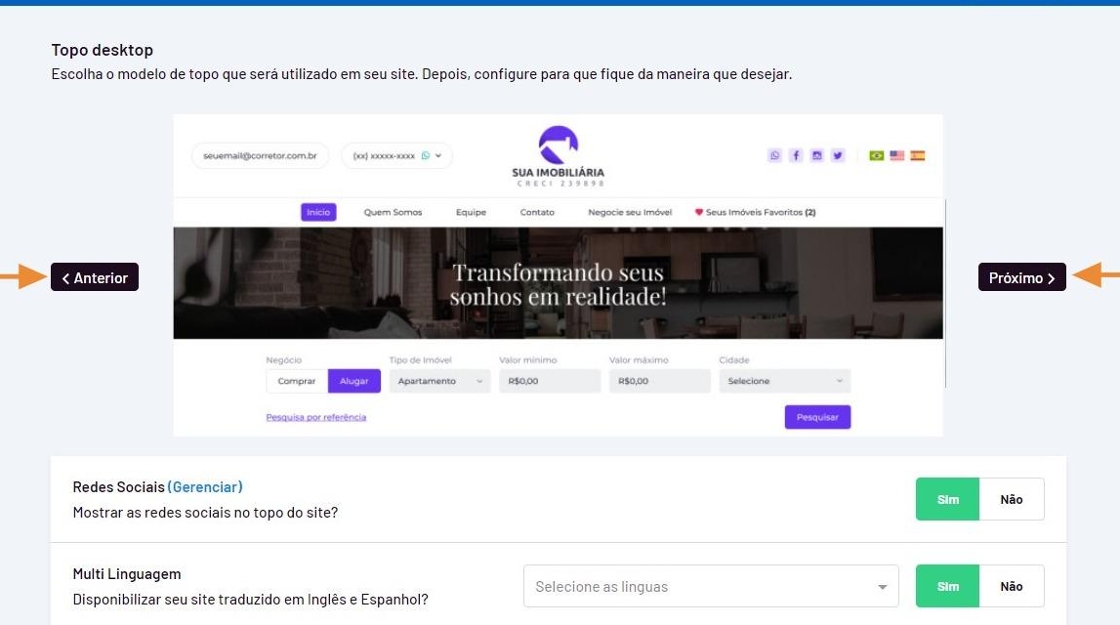
Task: Open the Gerenciar link for Redes Sociais
Action: tap(205, 487)
